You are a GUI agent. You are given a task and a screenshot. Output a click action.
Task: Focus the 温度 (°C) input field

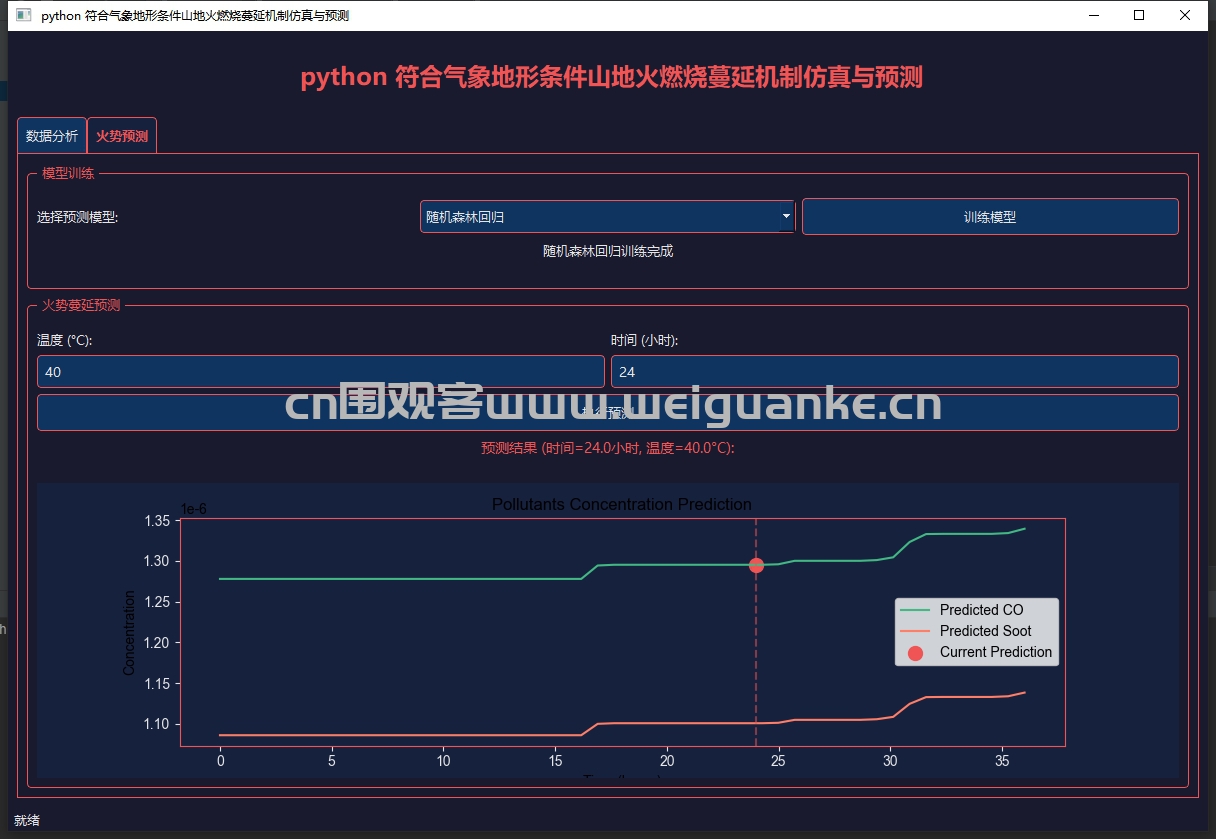click(320, 372)
